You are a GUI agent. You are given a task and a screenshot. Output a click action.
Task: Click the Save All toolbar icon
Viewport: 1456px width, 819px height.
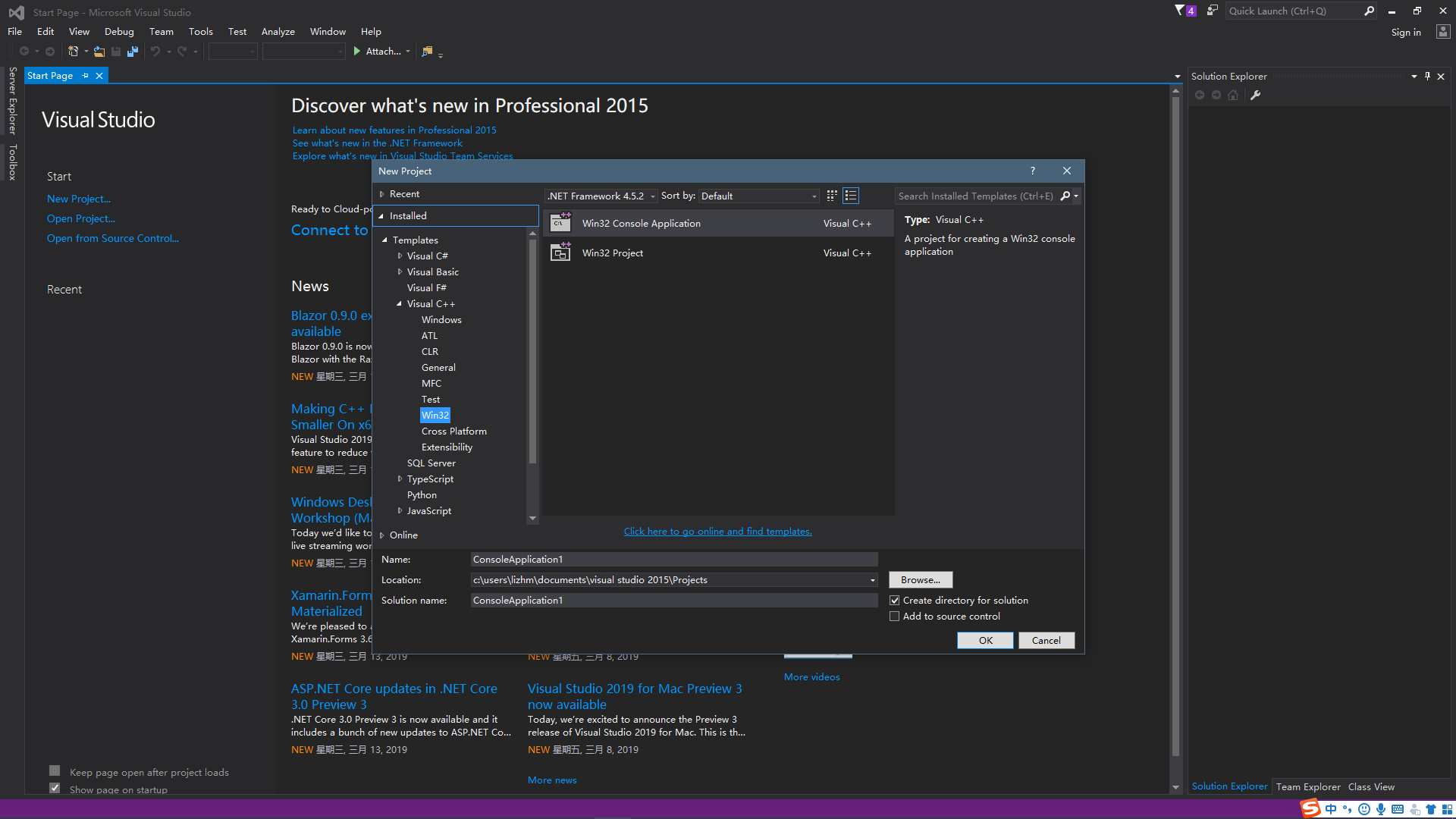point(133,52)
